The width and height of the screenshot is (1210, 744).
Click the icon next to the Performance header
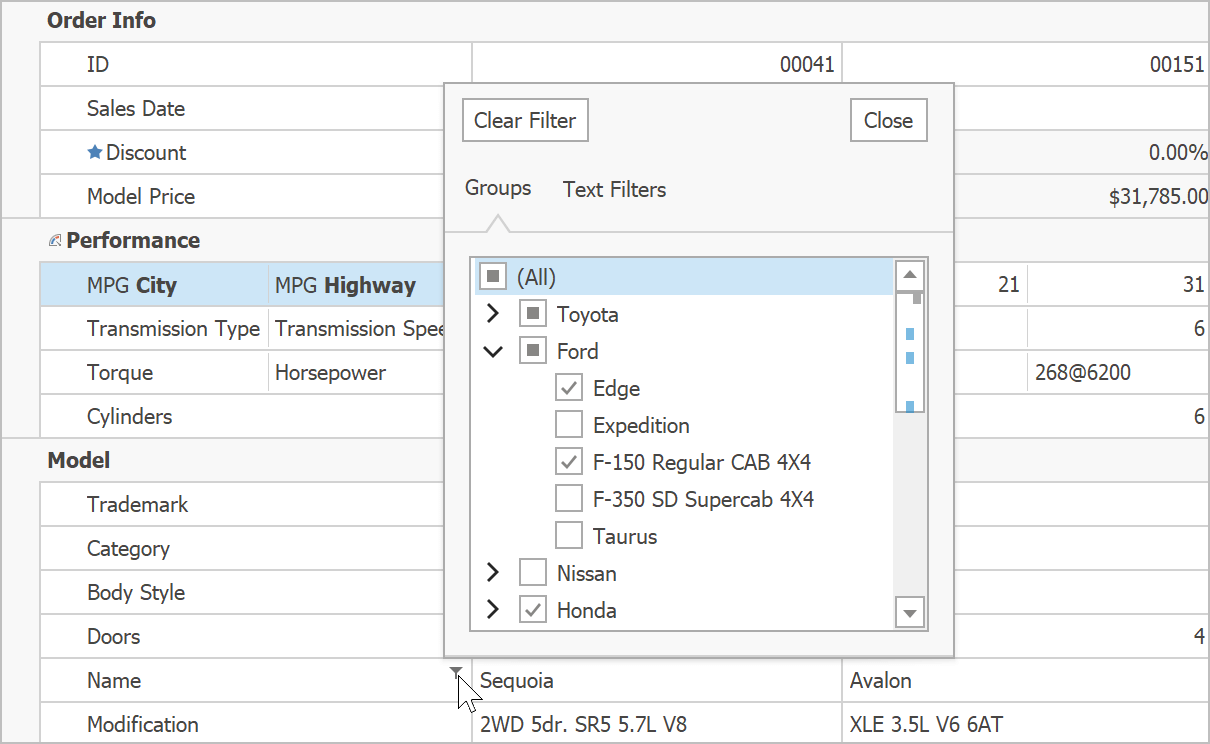click(55, 241)
